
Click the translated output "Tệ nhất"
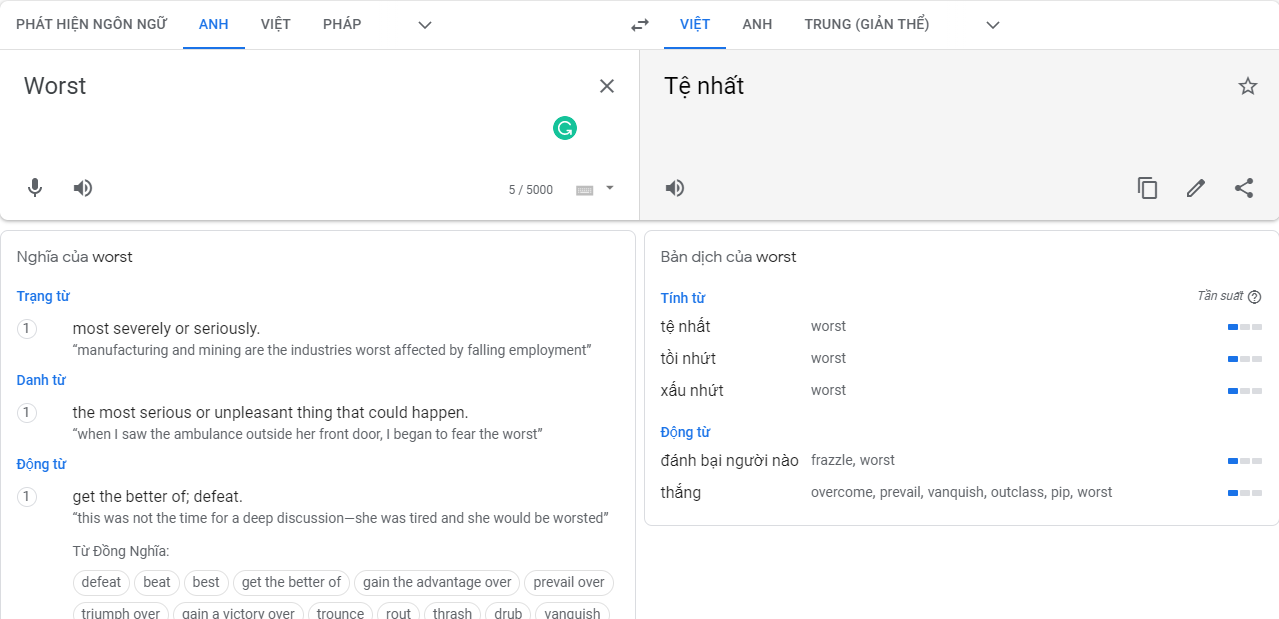704,87
